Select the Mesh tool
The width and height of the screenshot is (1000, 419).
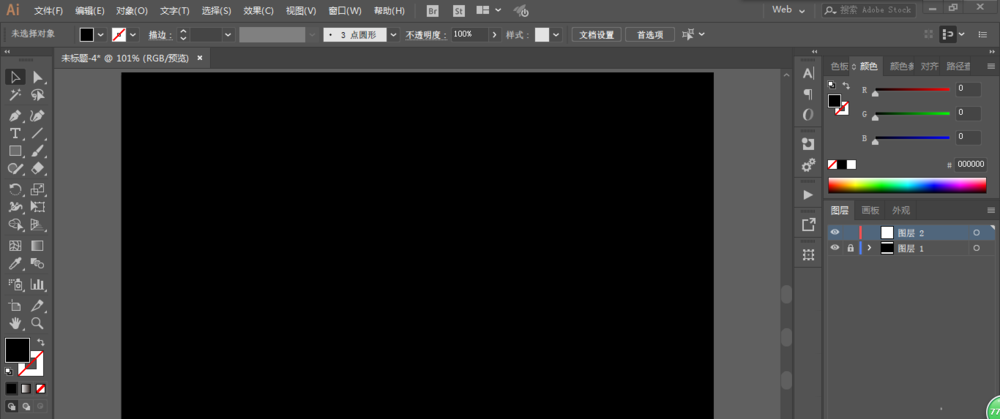point(15,246)
